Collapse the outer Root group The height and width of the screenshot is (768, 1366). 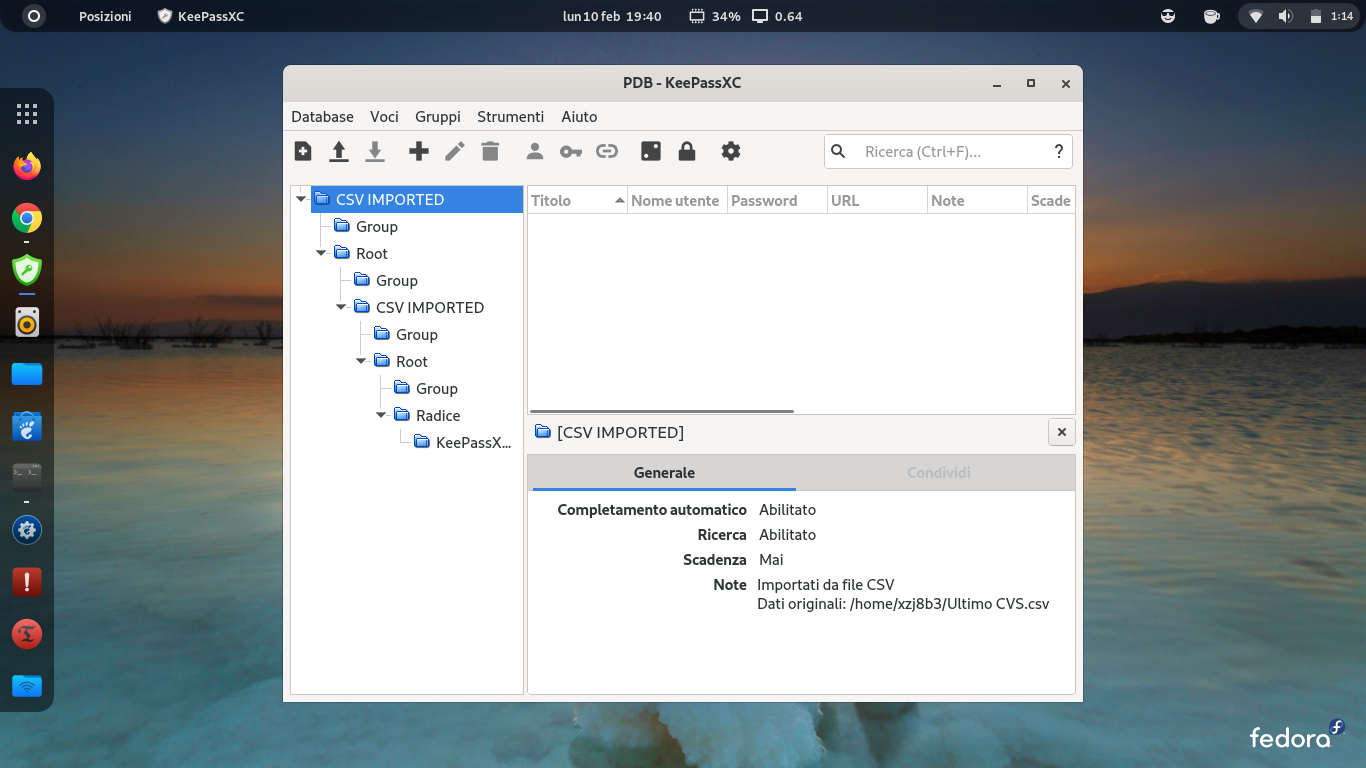tap(321, 253)
